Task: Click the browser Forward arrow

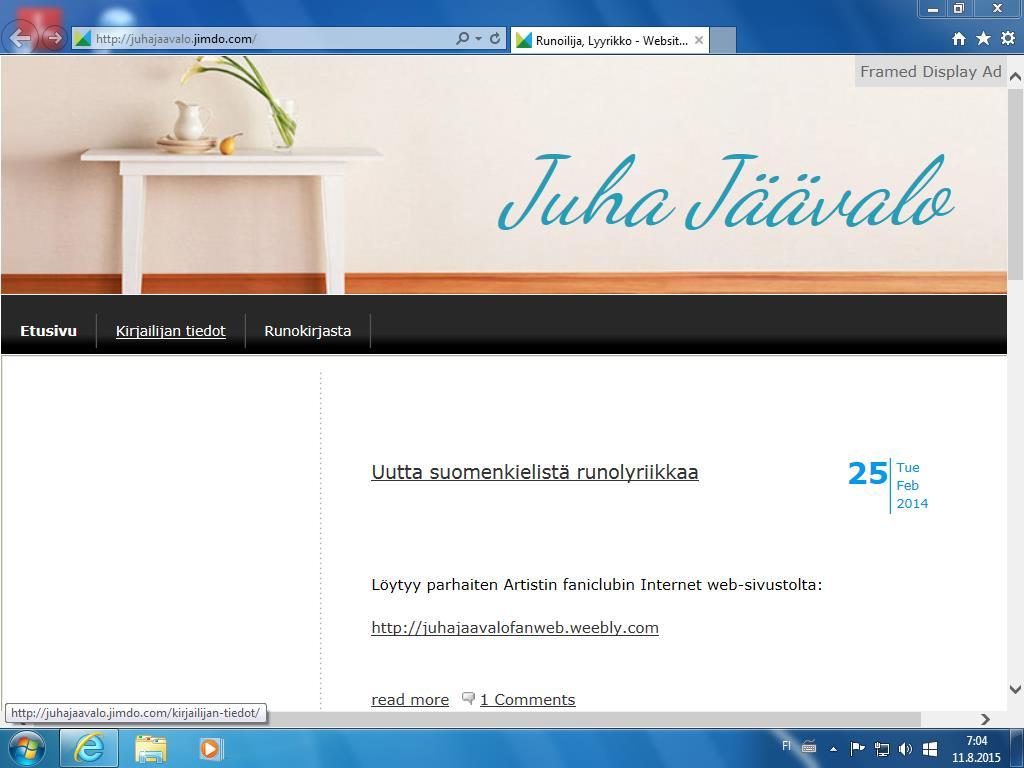Action: click(x=55, y=39)
